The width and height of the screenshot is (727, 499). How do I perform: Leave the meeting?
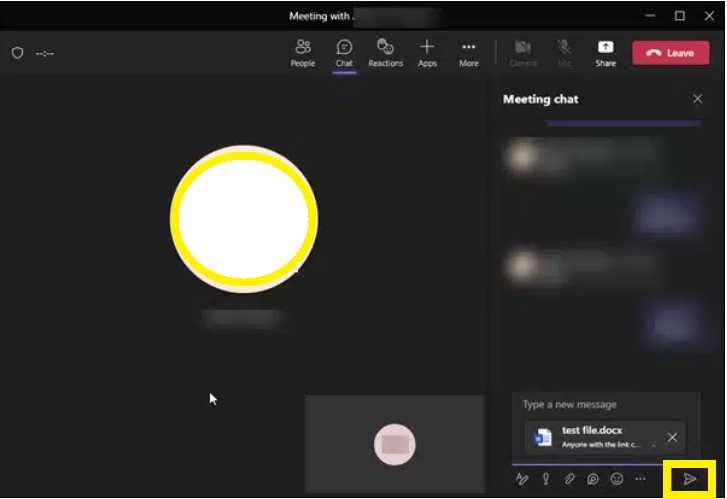point(670,53)
